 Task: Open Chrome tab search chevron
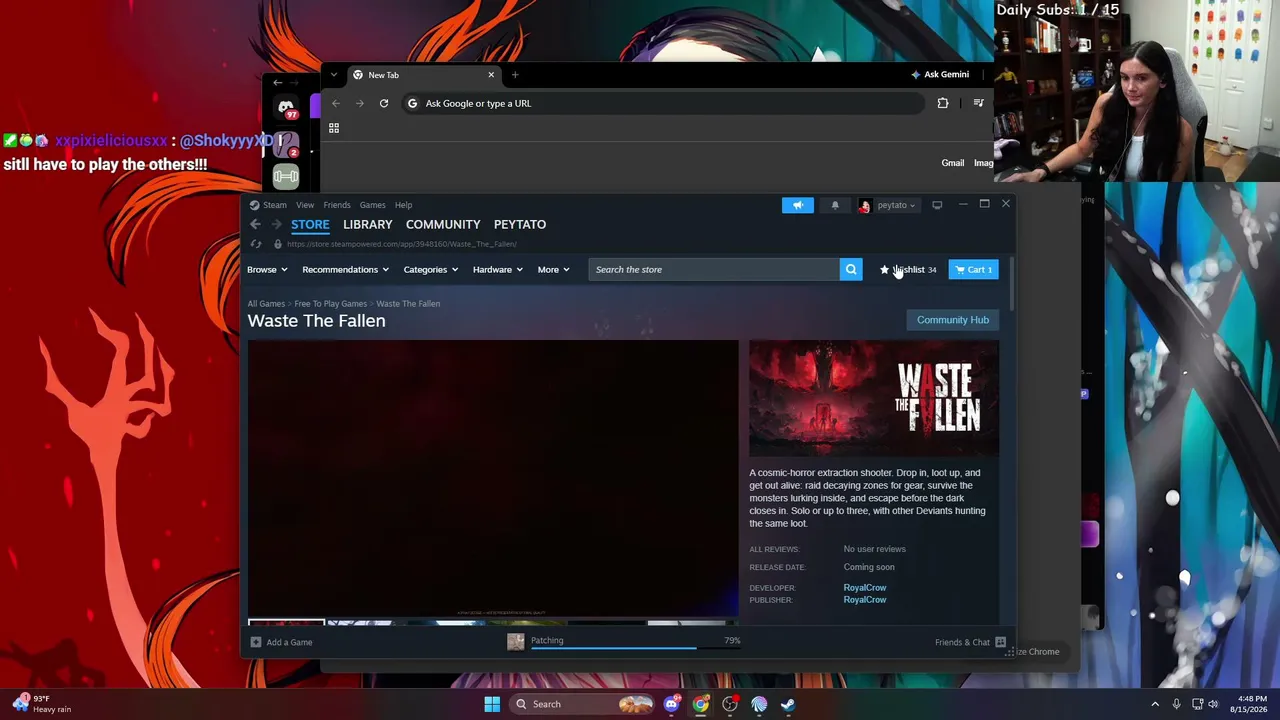coord(334,75)
